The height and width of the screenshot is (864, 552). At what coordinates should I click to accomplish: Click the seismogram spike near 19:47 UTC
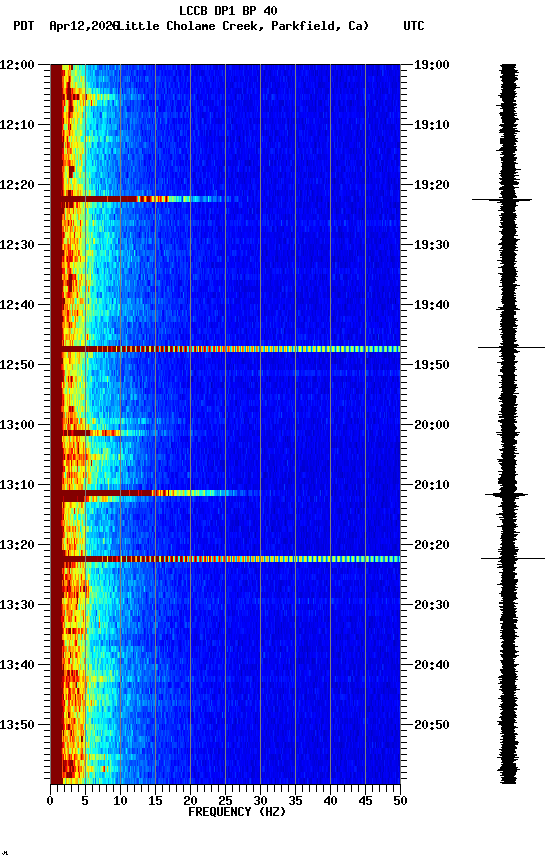(x=511, y=347)
